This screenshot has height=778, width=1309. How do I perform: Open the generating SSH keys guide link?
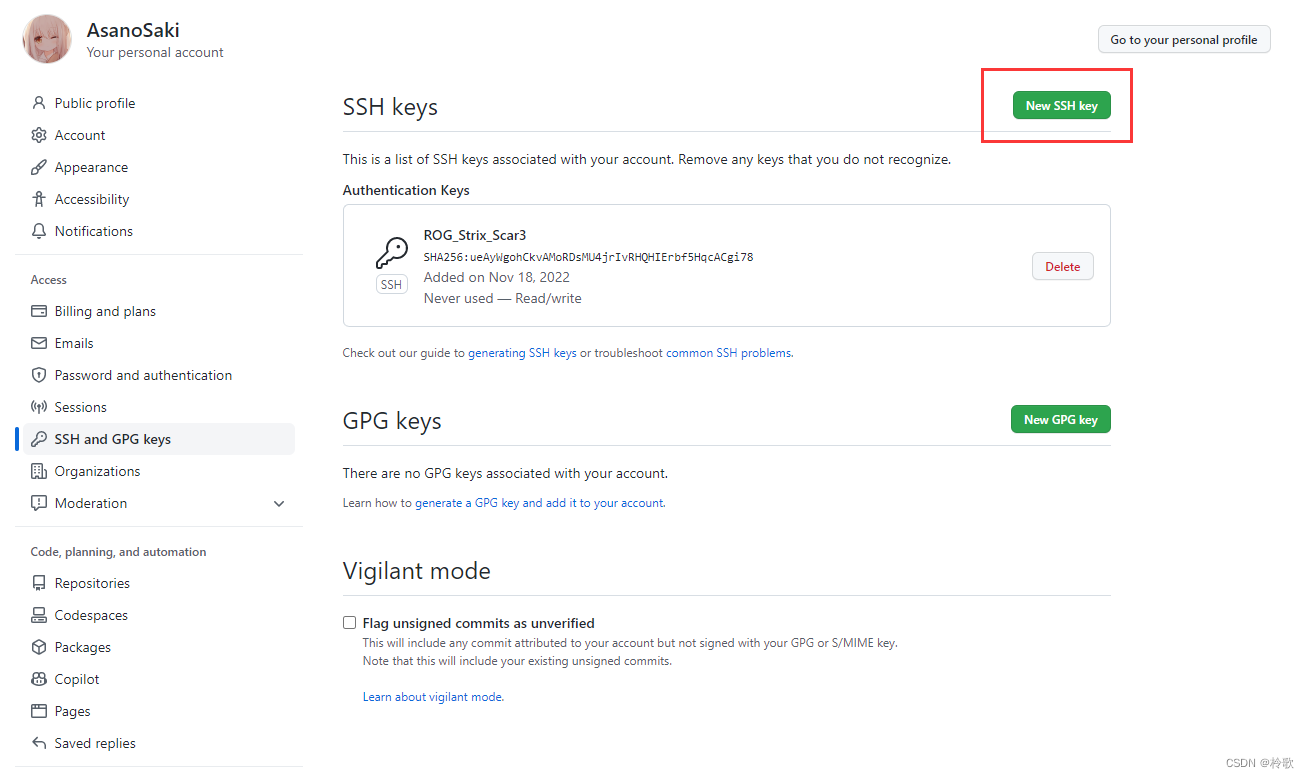(x=522, y=353)
